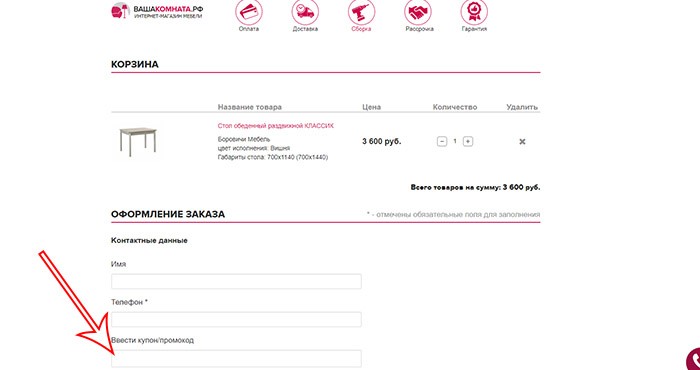Click the Габариты стола dimensions text
The width and height of the screenshot is (700, 370).
pos(273,157)
